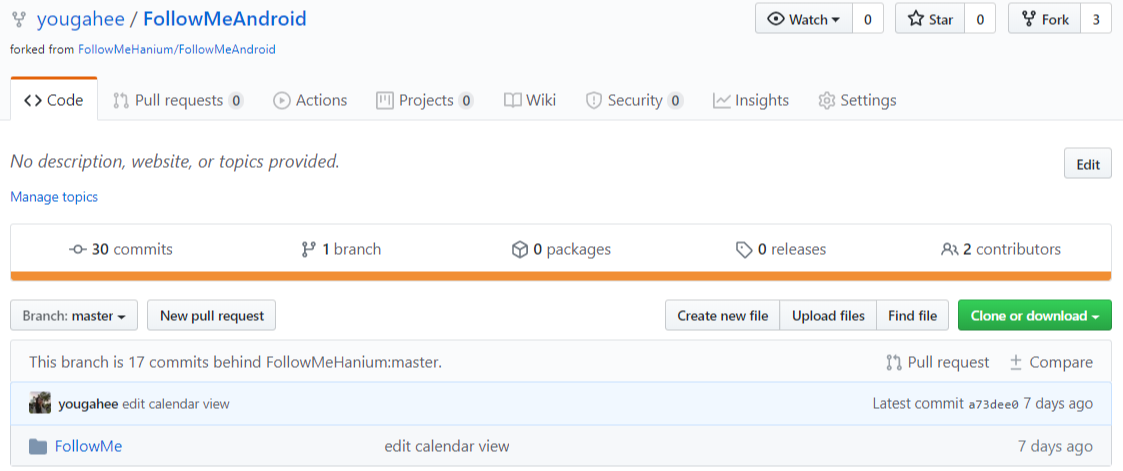Open the FollowMe row commit message link

click(447, 447)
